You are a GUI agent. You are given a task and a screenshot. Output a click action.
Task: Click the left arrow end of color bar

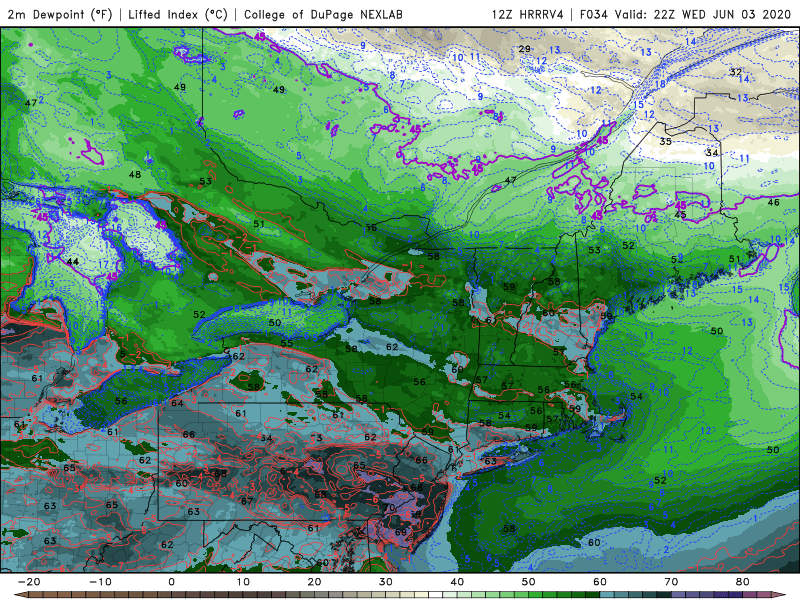(x=20, y=595)
